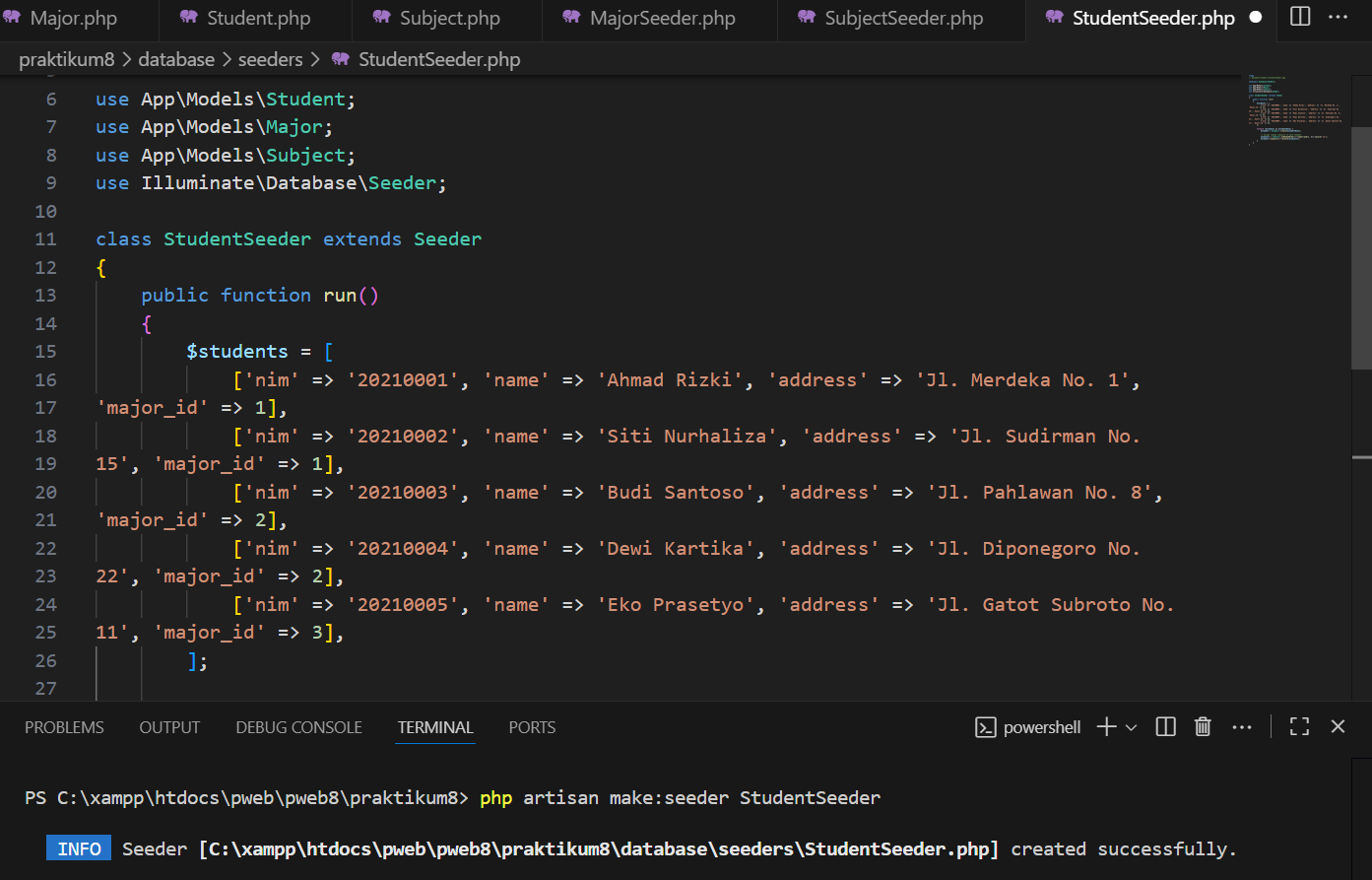The image size is (1372, 880).
Task: Click the '$students' variable
Action: pyautogui.click(x=237, y=352)
